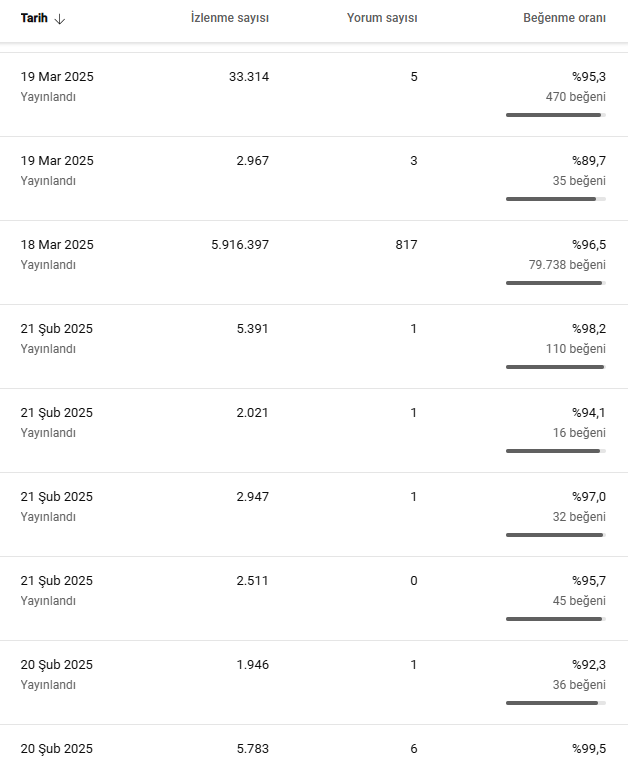Select the 18 Mar 2025 date row
The width and height of the screenshot is (628, 761).
pos(314,263)
